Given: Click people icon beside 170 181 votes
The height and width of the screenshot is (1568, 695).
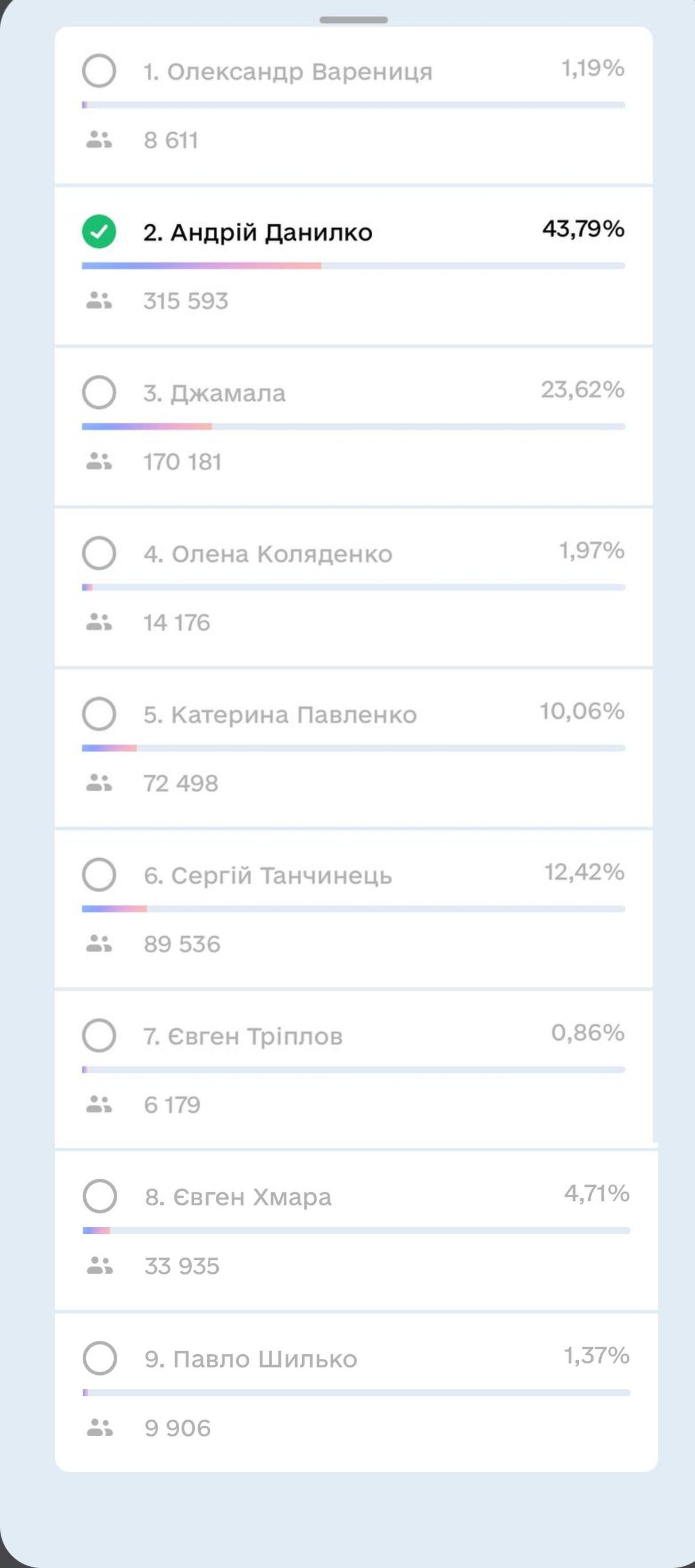Looking at the screenshot, I should tap(99, 462).
